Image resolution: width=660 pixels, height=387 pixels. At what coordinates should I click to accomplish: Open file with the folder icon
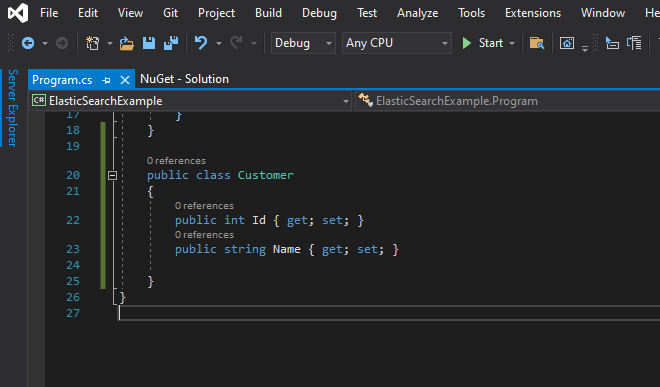[x=126, y=43]
